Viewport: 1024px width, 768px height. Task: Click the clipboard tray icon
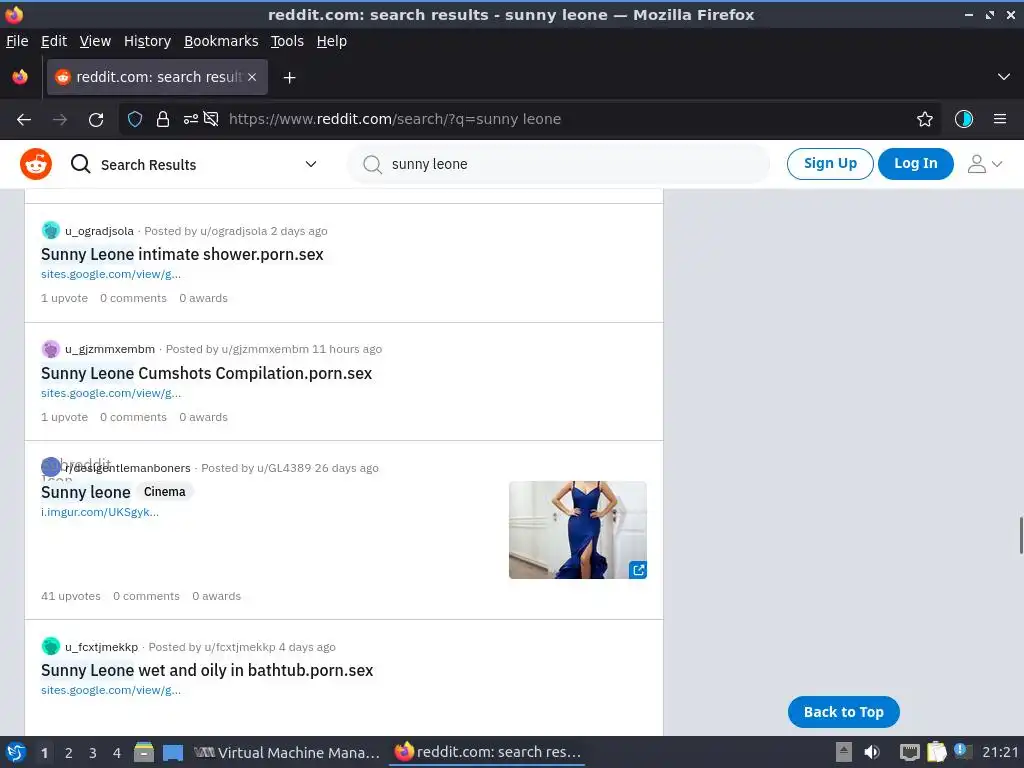pos(936,752)
